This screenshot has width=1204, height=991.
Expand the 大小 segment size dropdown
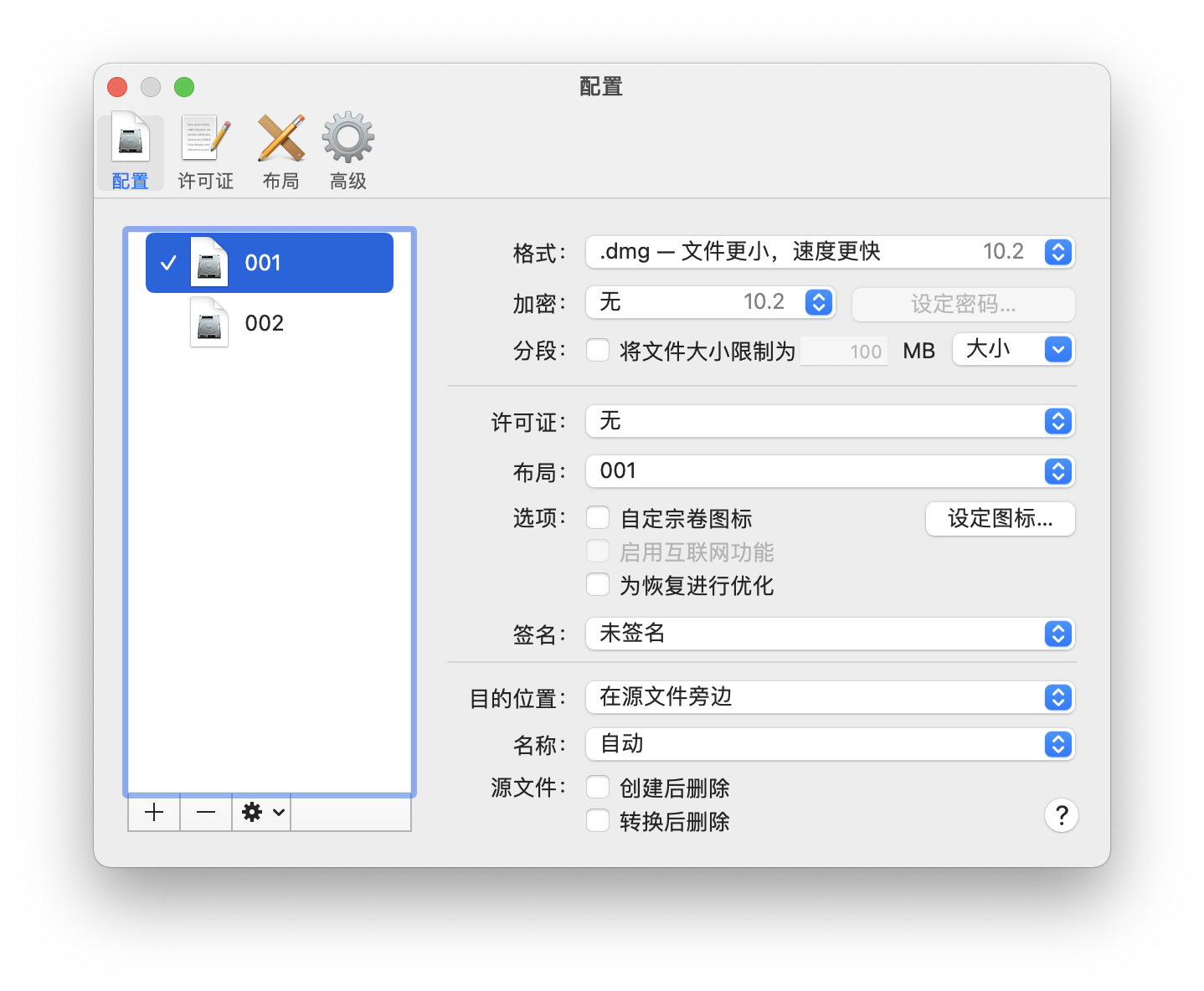point(1013,349)
